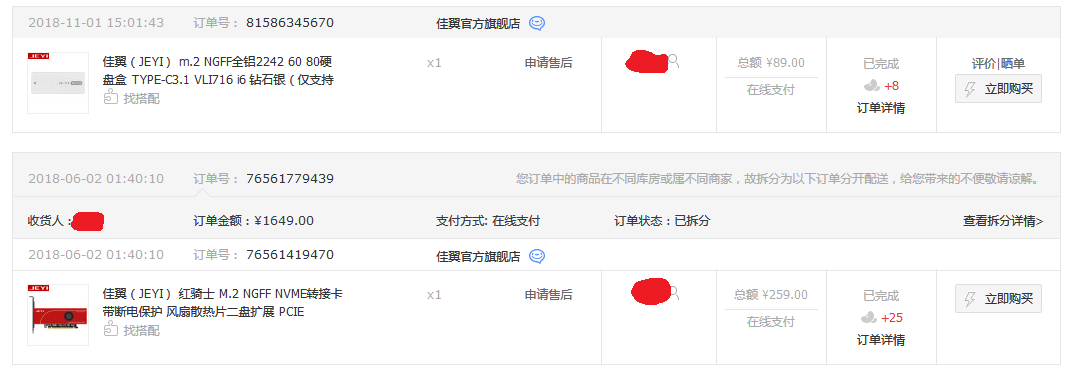Open product title 佳翼 m.2 NGFF全铝2242 硬盘盒
This screenshot has height=372, width=1070.
pos(218,71)
